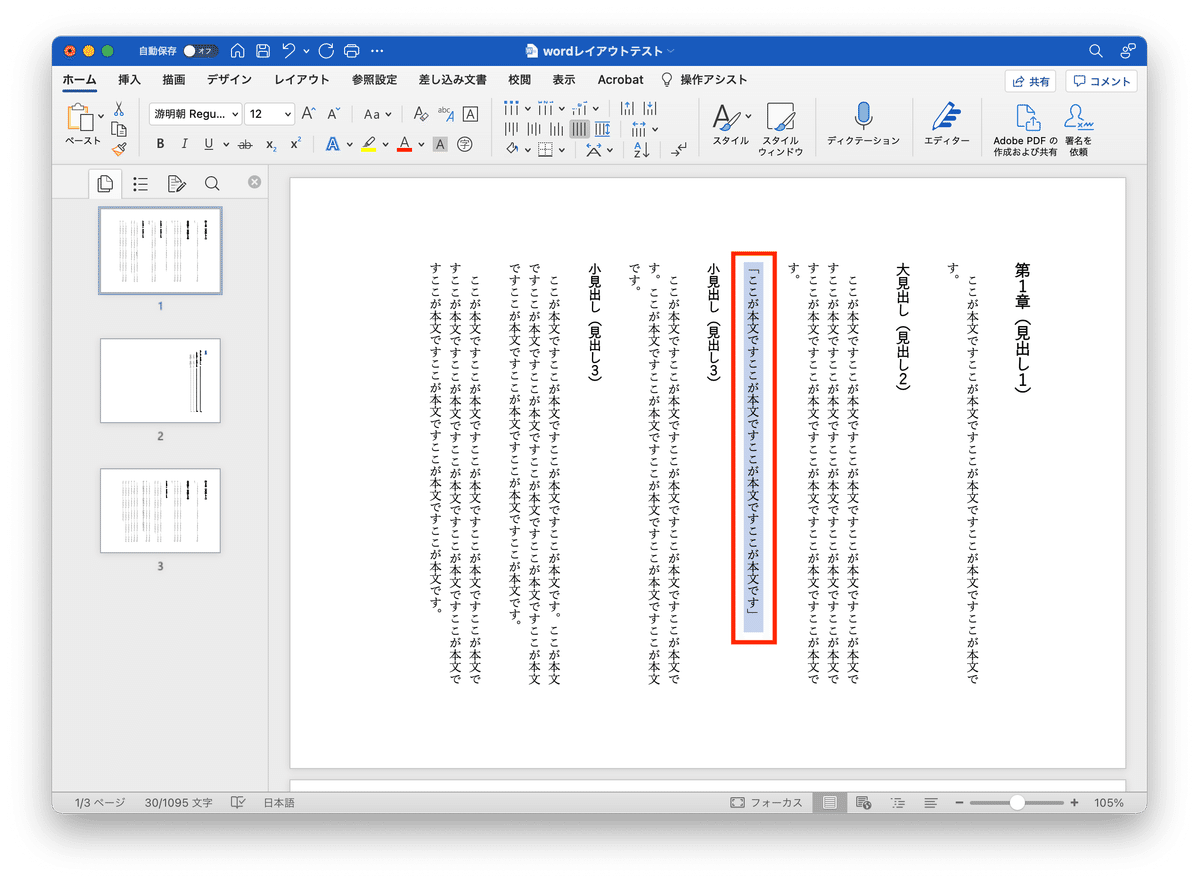This screenshot has width=1200, height=883.
Task: Switch to the Design (デザイン) tab
Action: click(229, 80)
